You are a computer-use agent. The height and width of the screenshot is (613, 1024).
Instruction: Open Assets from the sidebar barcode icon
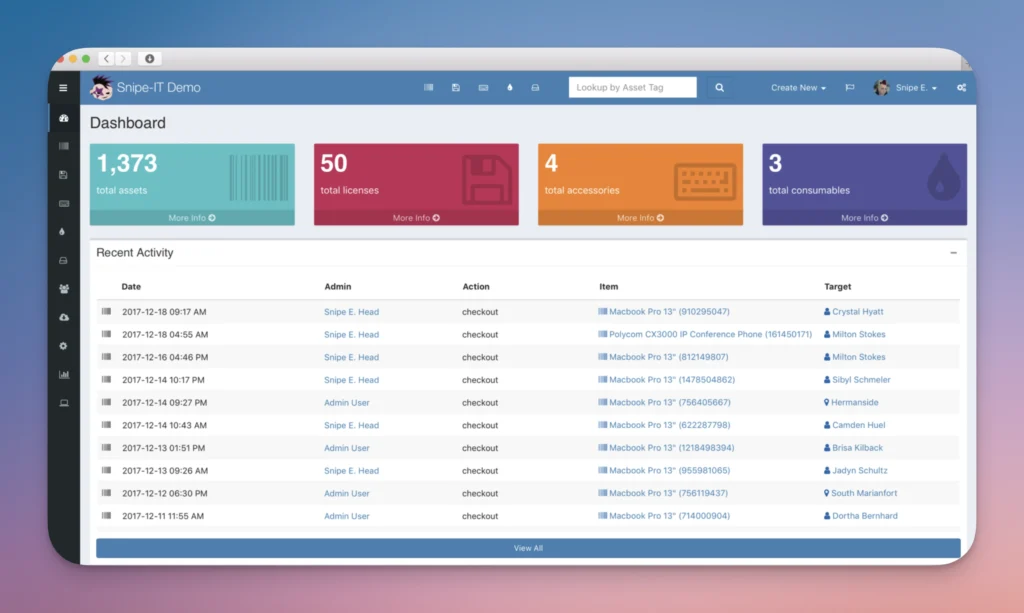coord(64,146)
